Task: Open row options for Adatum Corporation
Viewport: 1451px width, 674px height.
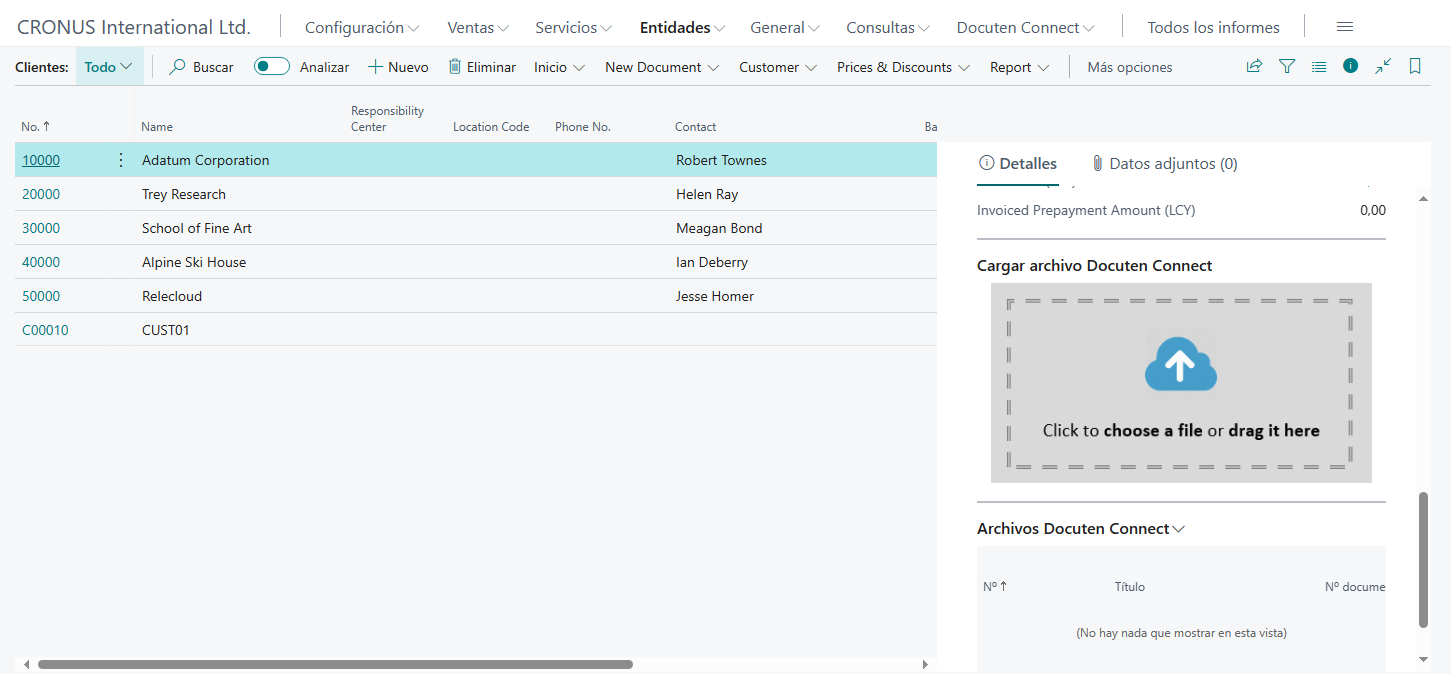Action: tap(121, 160)
